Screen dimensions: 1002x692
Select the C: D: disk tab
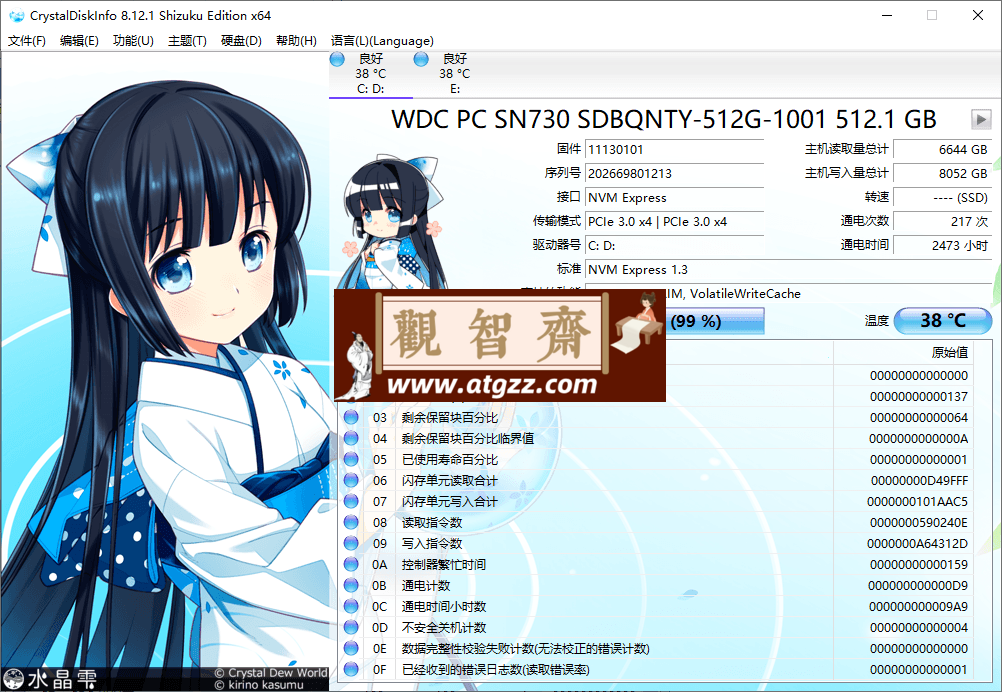tap(371, 74)
